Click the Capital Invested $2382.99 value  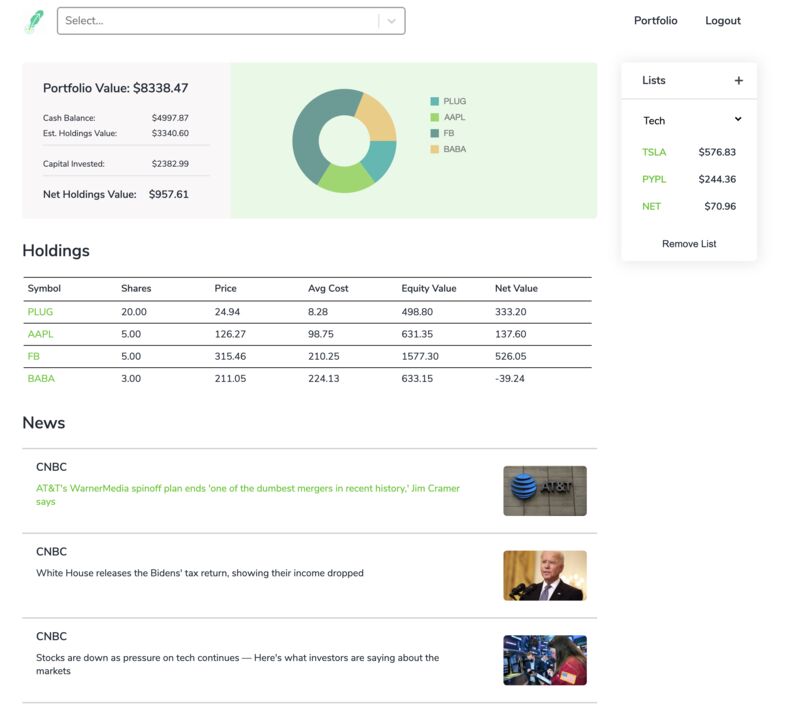click(x=170, y=164)
